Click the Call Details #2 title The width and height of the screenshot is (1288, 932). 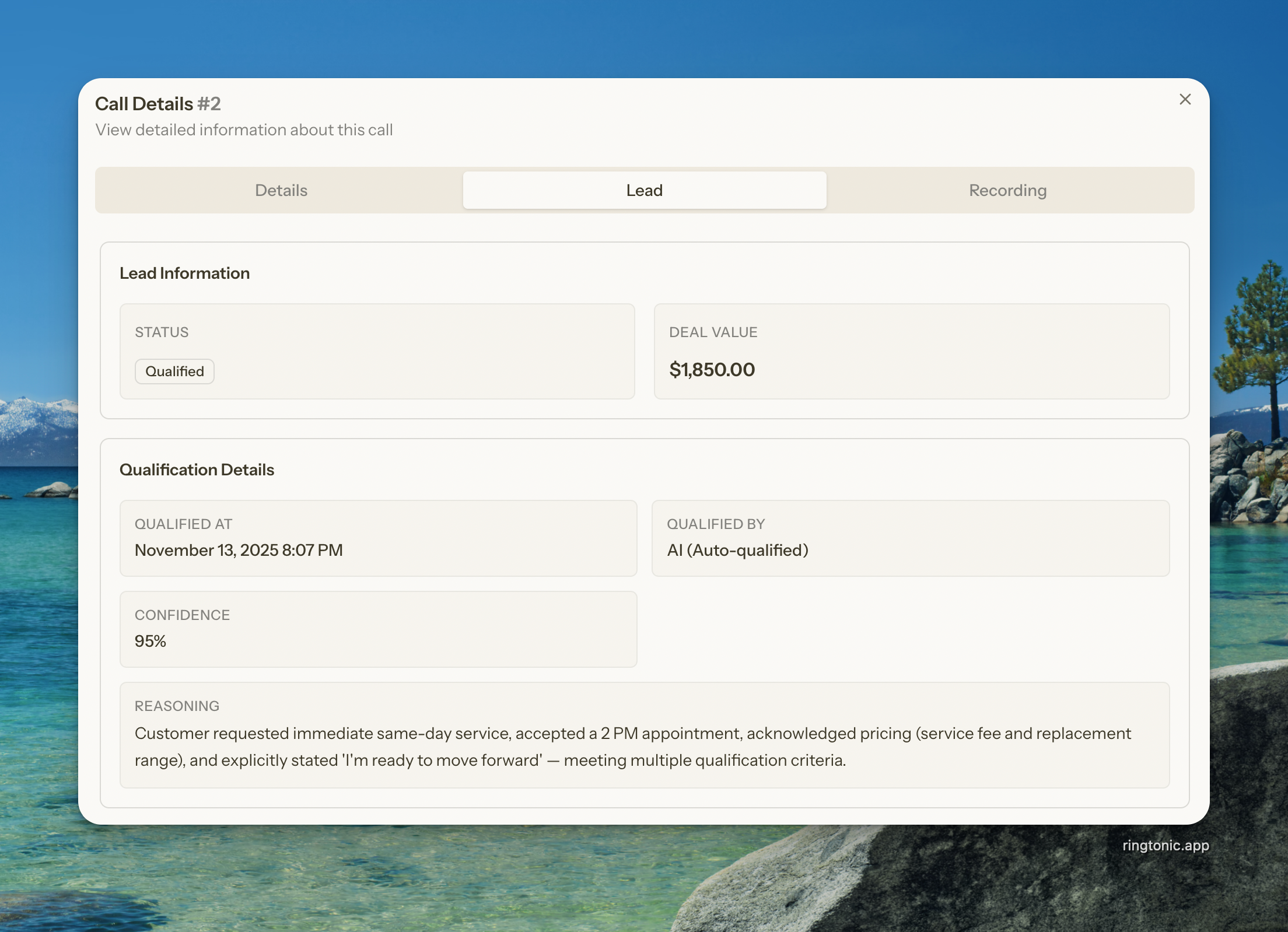point(157,104)
